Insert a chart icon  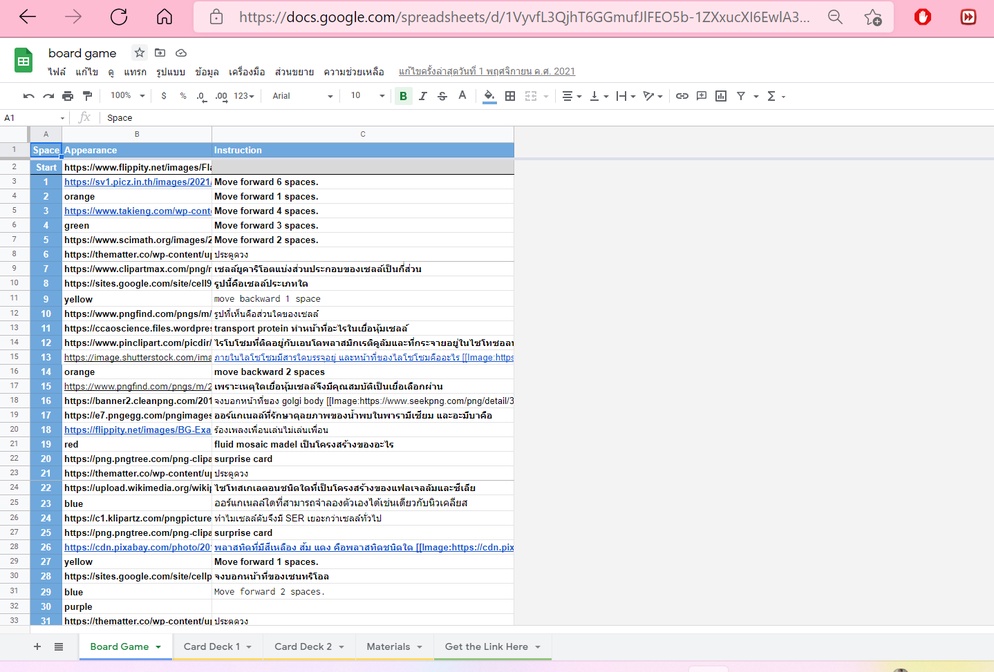pyautogui.click(x=721, y=96)
